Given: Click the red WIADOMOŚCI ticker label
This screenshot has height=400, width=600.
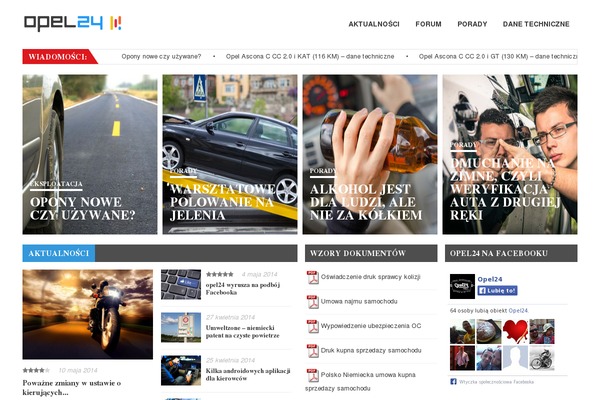Looking at the screenshot, I should pos(58,57).
